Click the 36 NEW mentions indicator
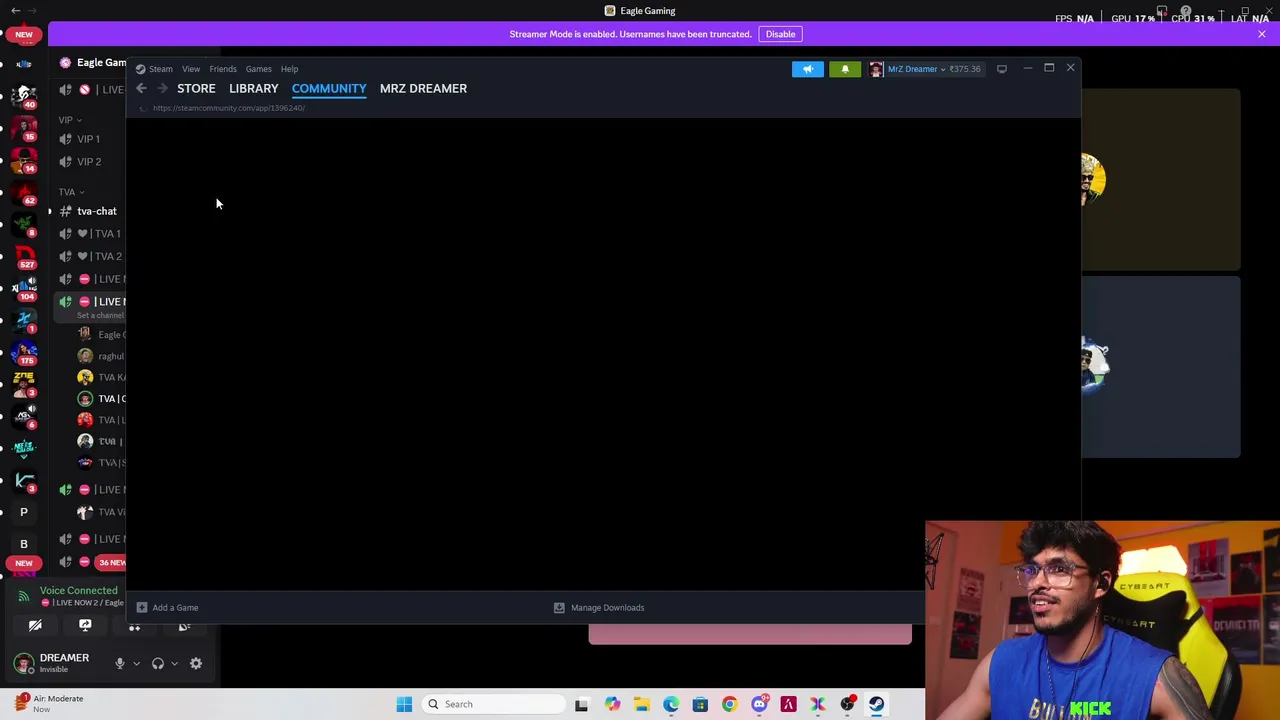 pos(111,562)
